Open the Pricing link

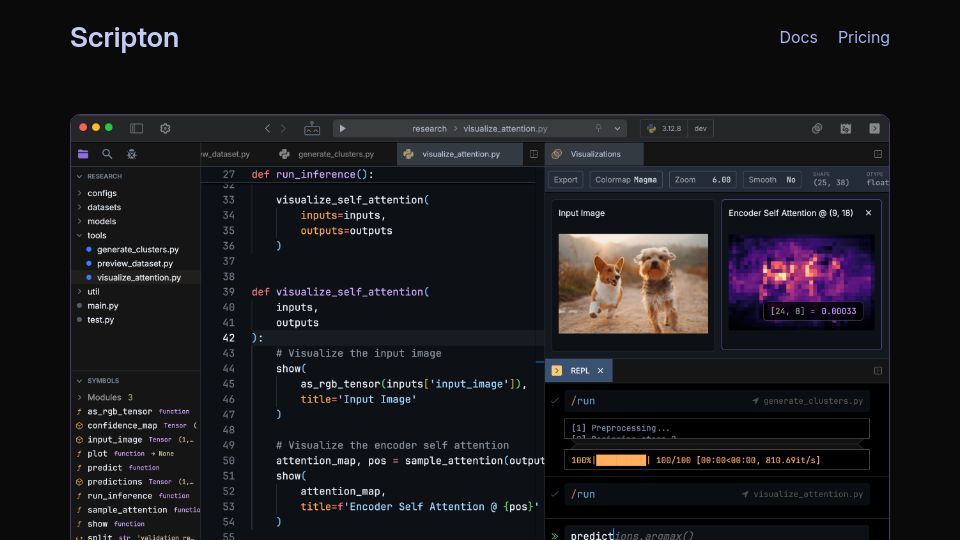point(863,37)
